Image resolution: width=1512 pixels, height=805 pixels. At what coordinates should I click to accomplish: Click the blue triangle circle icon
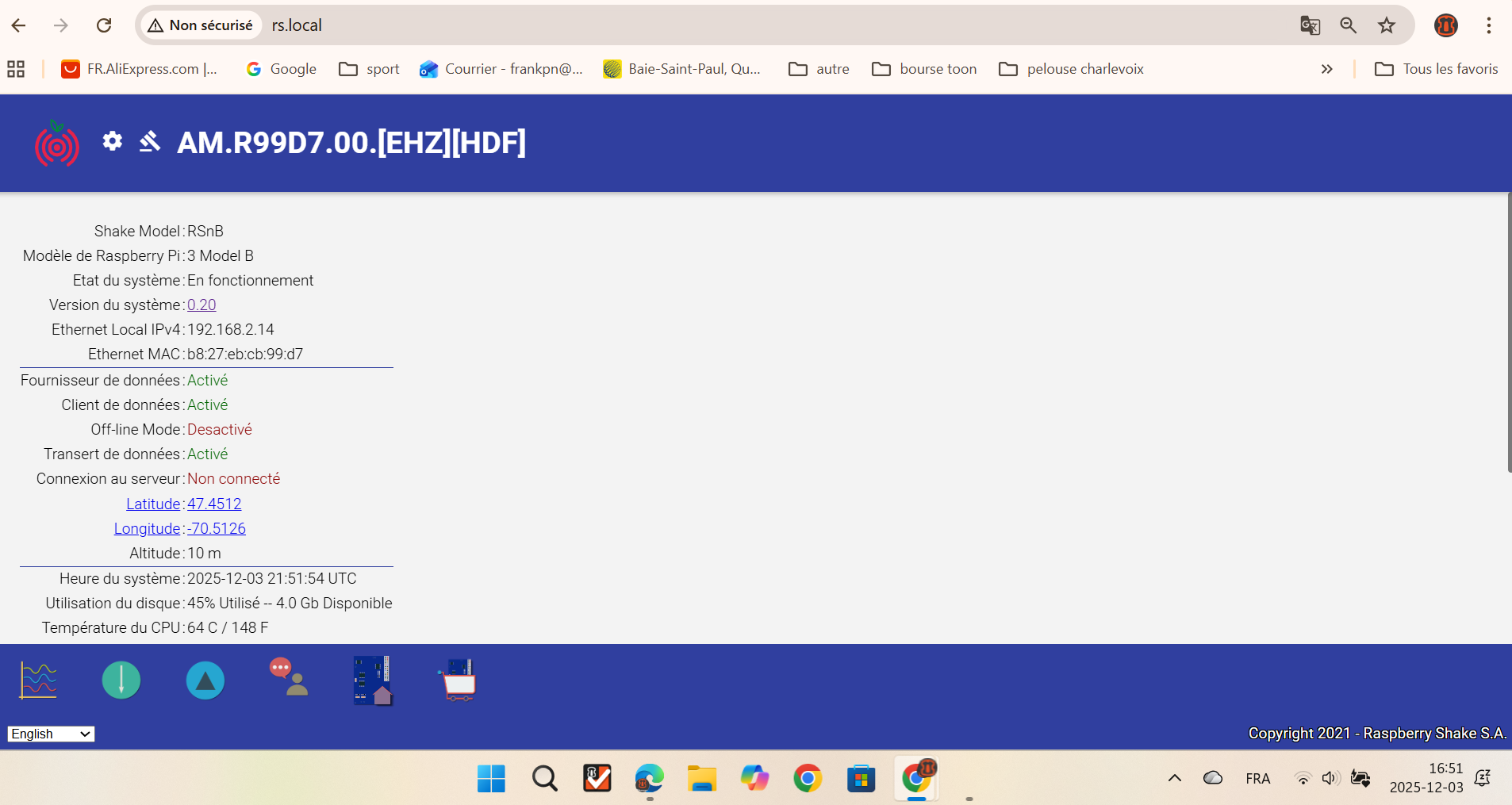coord(205,680)
